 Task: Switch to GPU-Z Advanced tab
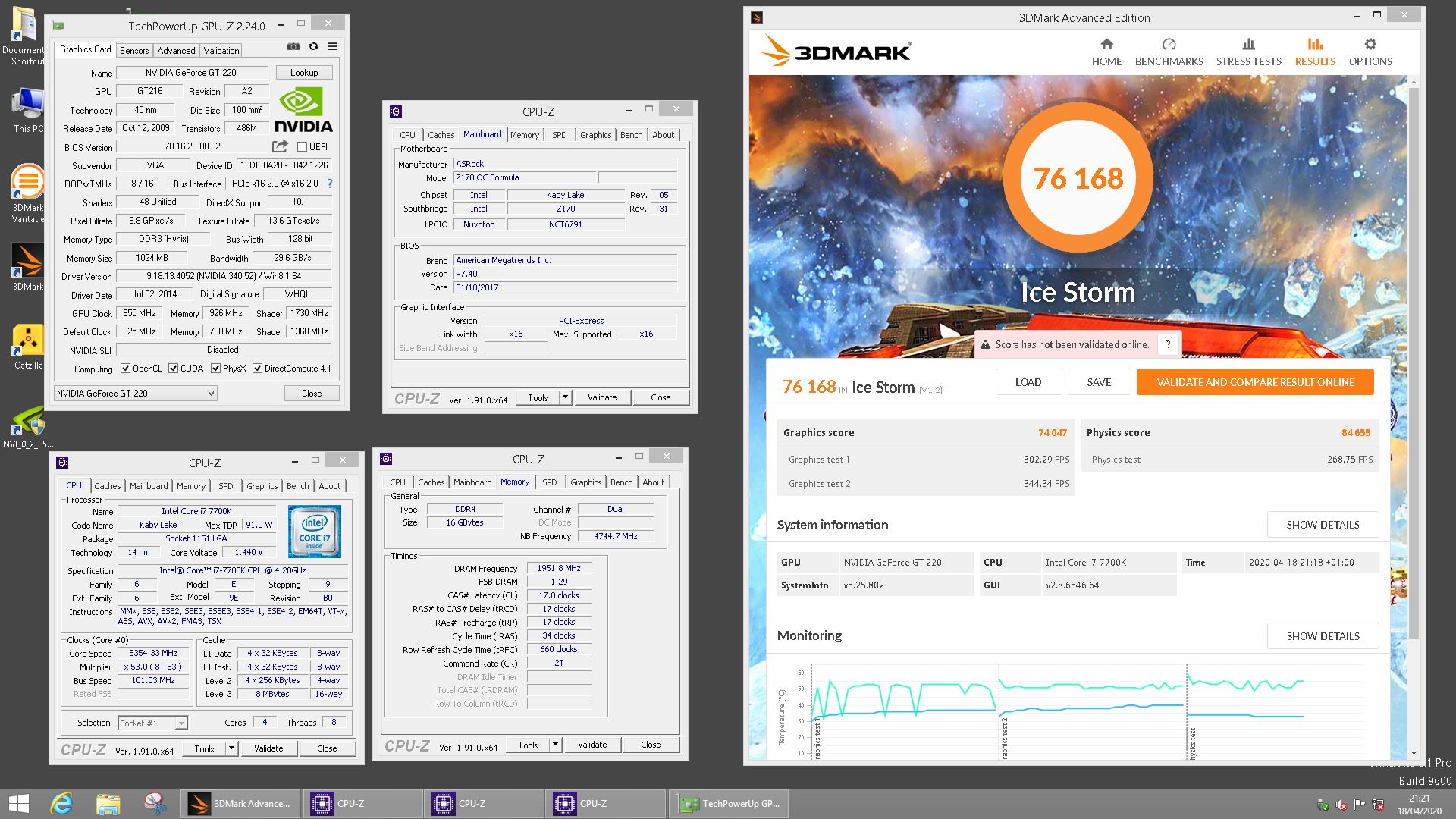tap(176, 51)
